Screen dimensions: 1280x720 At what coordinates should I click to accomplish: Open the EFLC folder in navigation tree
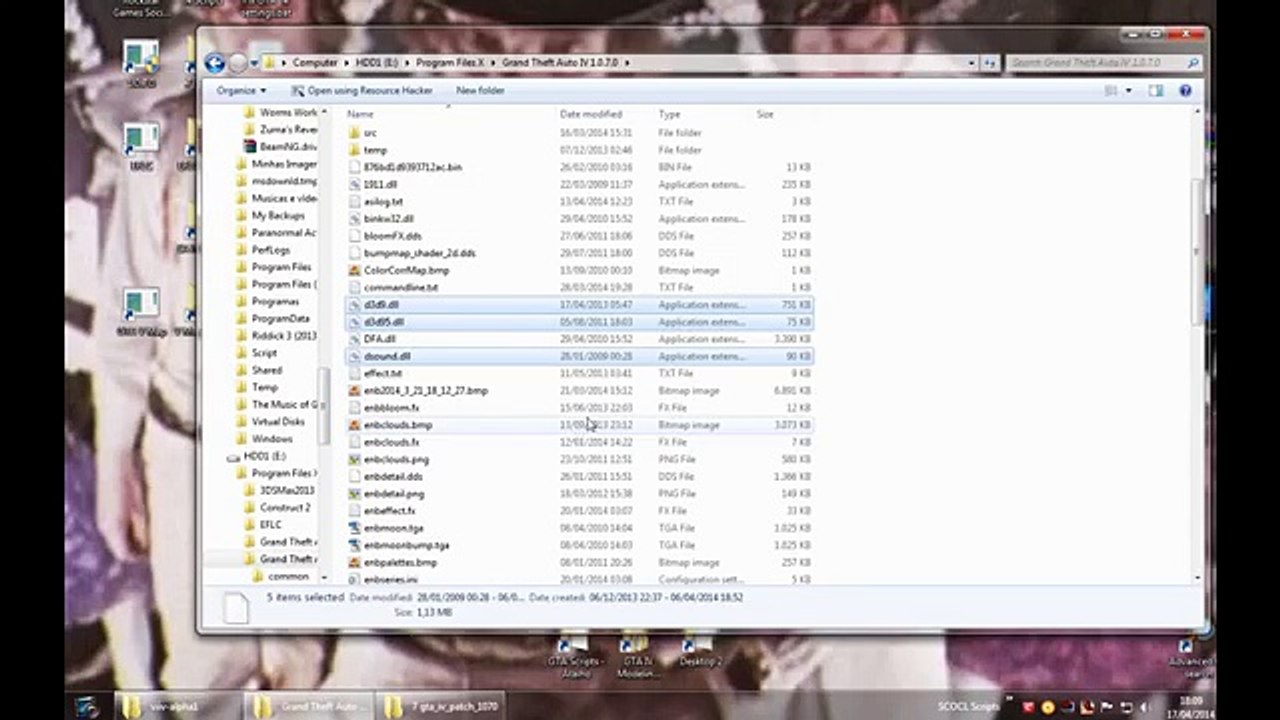coord(270,524)
